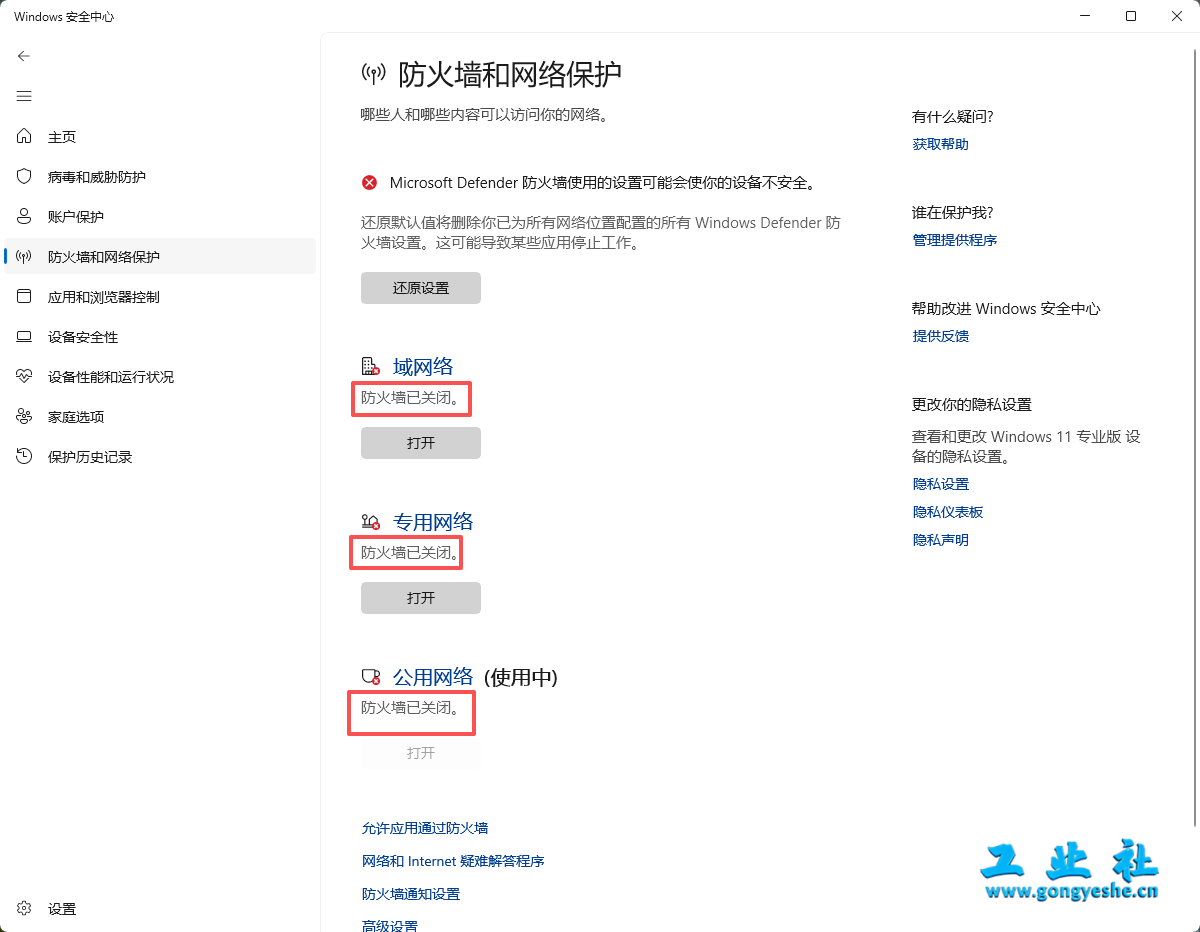The width and height of the screenshot is (1200, 932).
Task: Click the settings gear icon
Action: [25, 908]
